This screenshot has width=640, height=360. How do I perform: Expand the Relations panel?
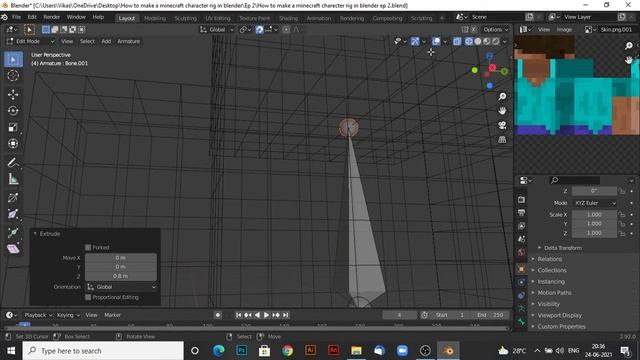pos(549,259)
